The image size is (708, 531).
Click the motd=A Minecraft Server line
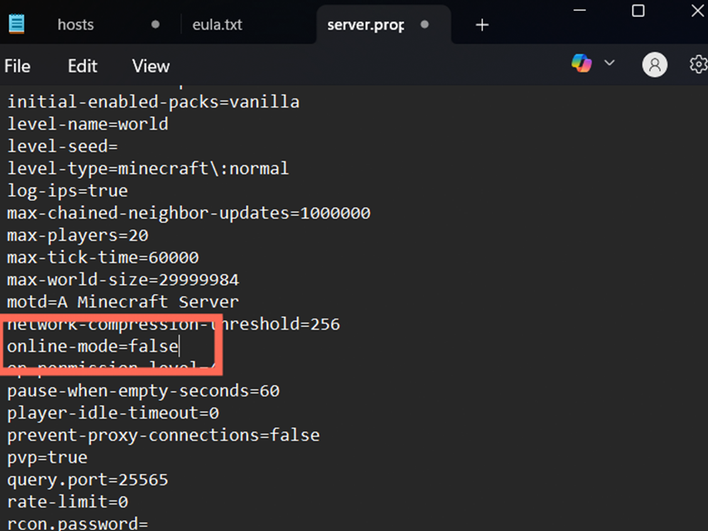coord(123,302)
